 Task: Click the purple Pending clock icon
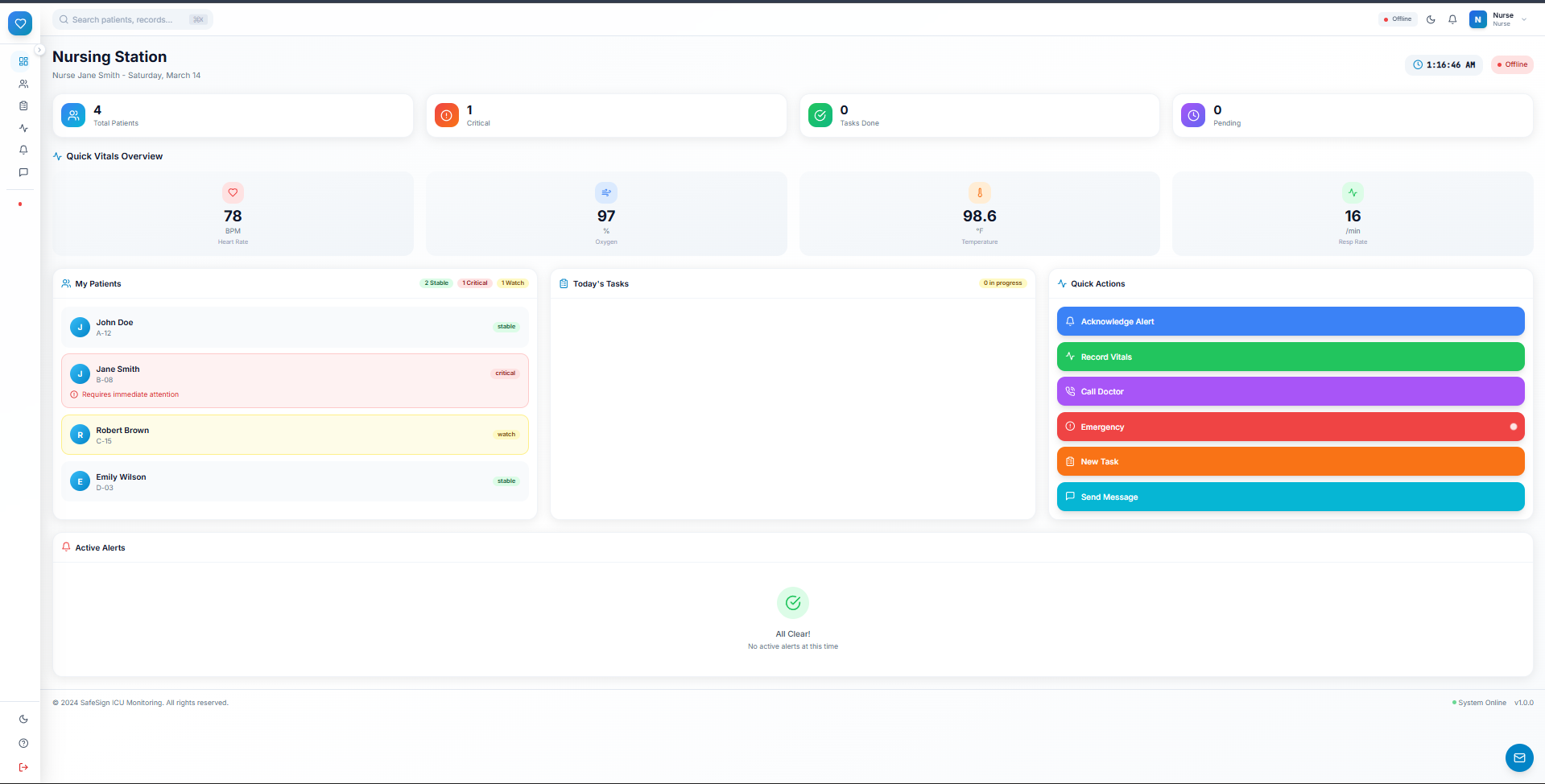(1193, 115)
